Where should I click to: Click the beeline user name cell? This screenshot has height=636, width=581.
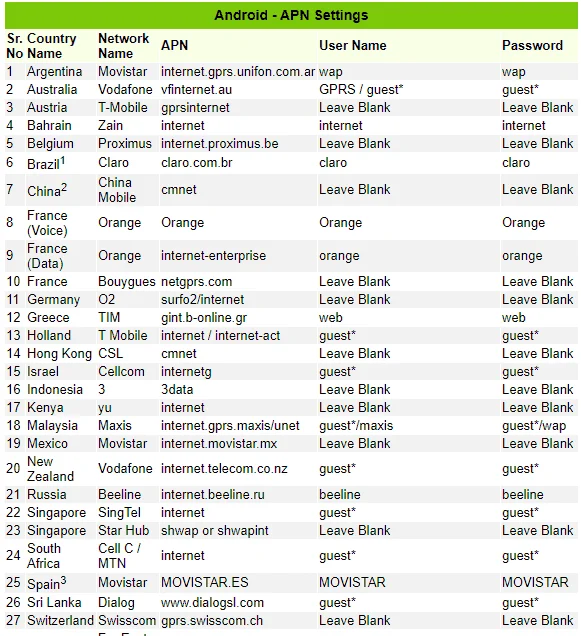coord(340,494)
